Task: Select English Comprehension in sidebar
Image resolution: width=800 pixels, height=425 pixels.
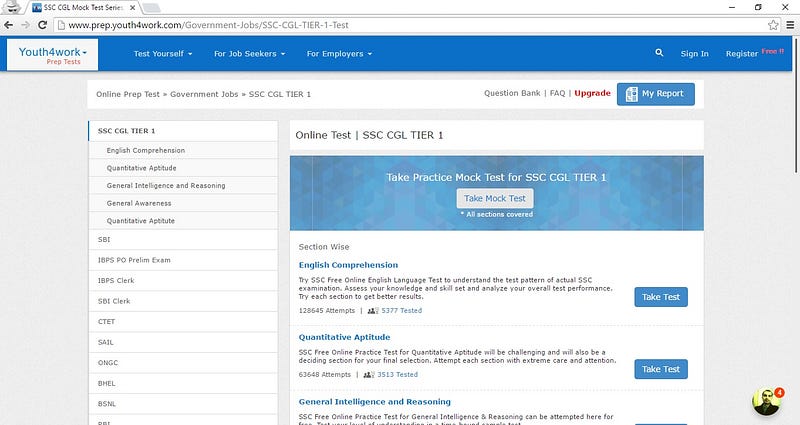Action: coord(183,151)
